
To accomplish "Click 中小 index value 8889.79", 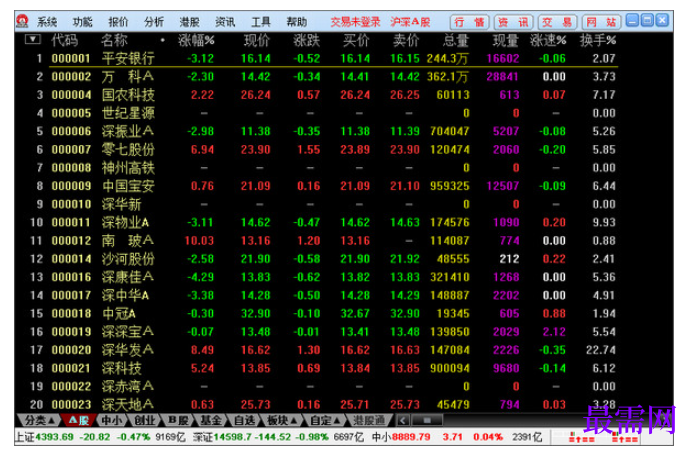I will click(410, 437).
